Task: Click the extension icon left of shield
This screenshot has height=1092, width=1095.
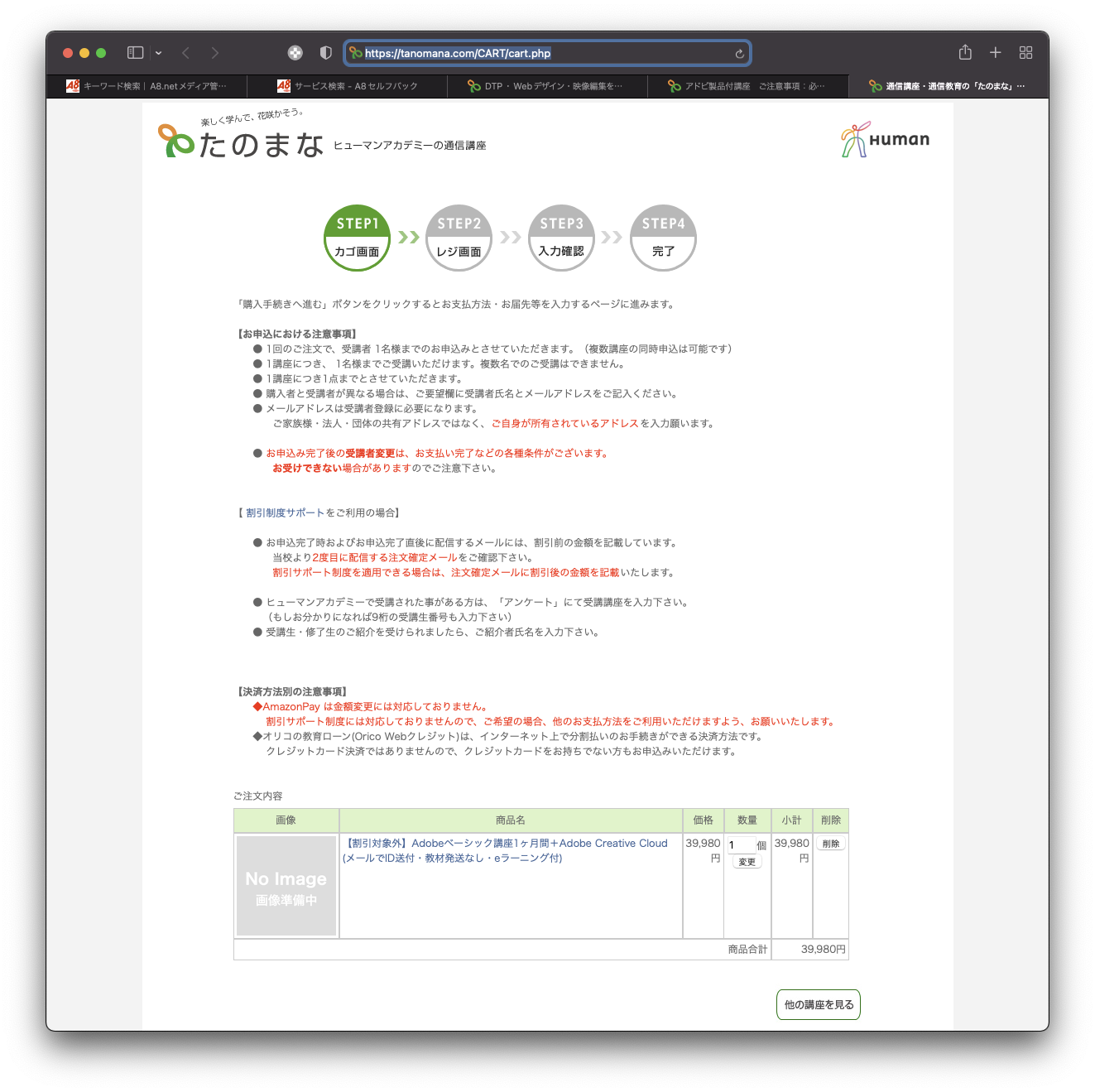Action: [x=295, y=53]
